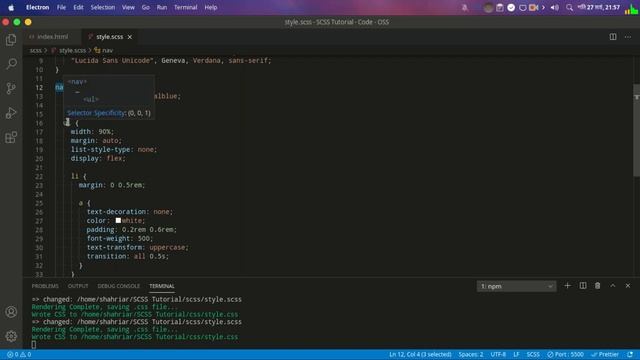
Task: Click the scss breadcrumb folder
Action: tap(36, 50)
